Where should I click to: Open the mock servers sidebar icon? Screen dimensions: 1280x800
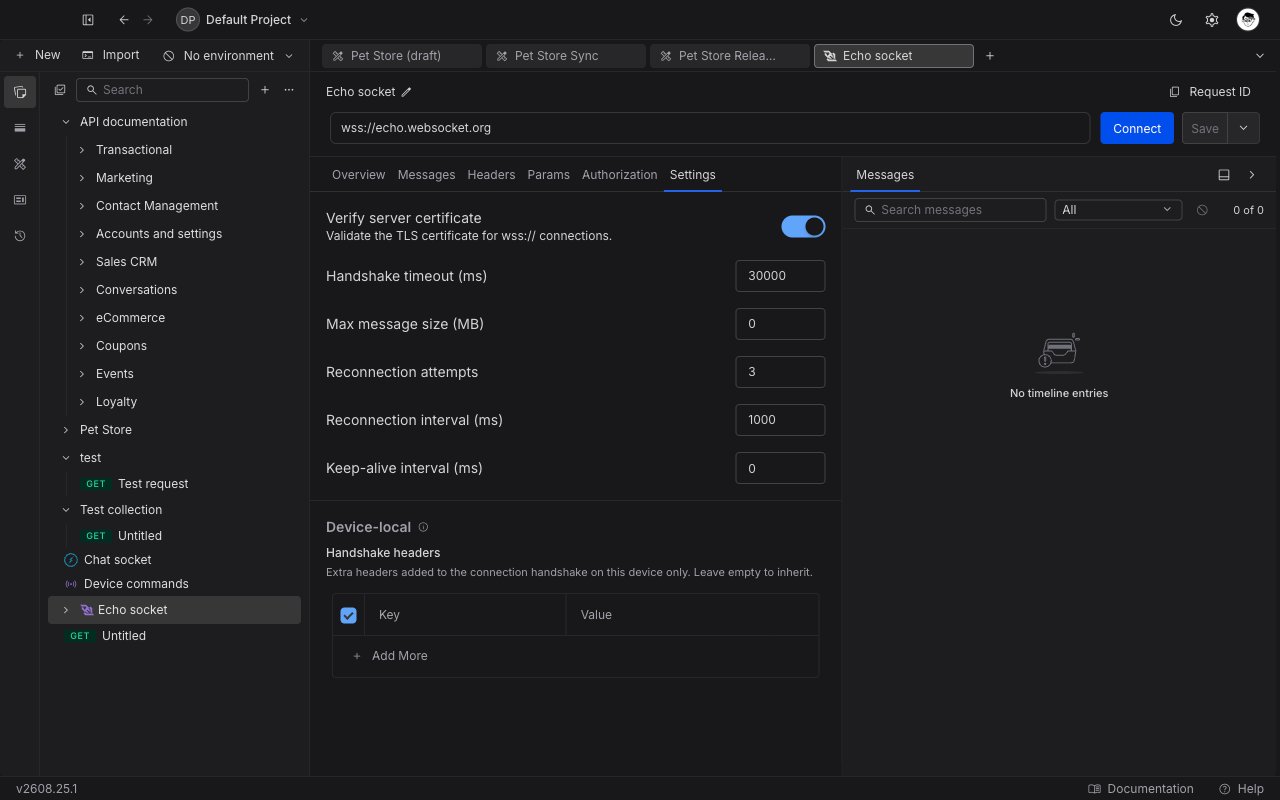(20, 200)
